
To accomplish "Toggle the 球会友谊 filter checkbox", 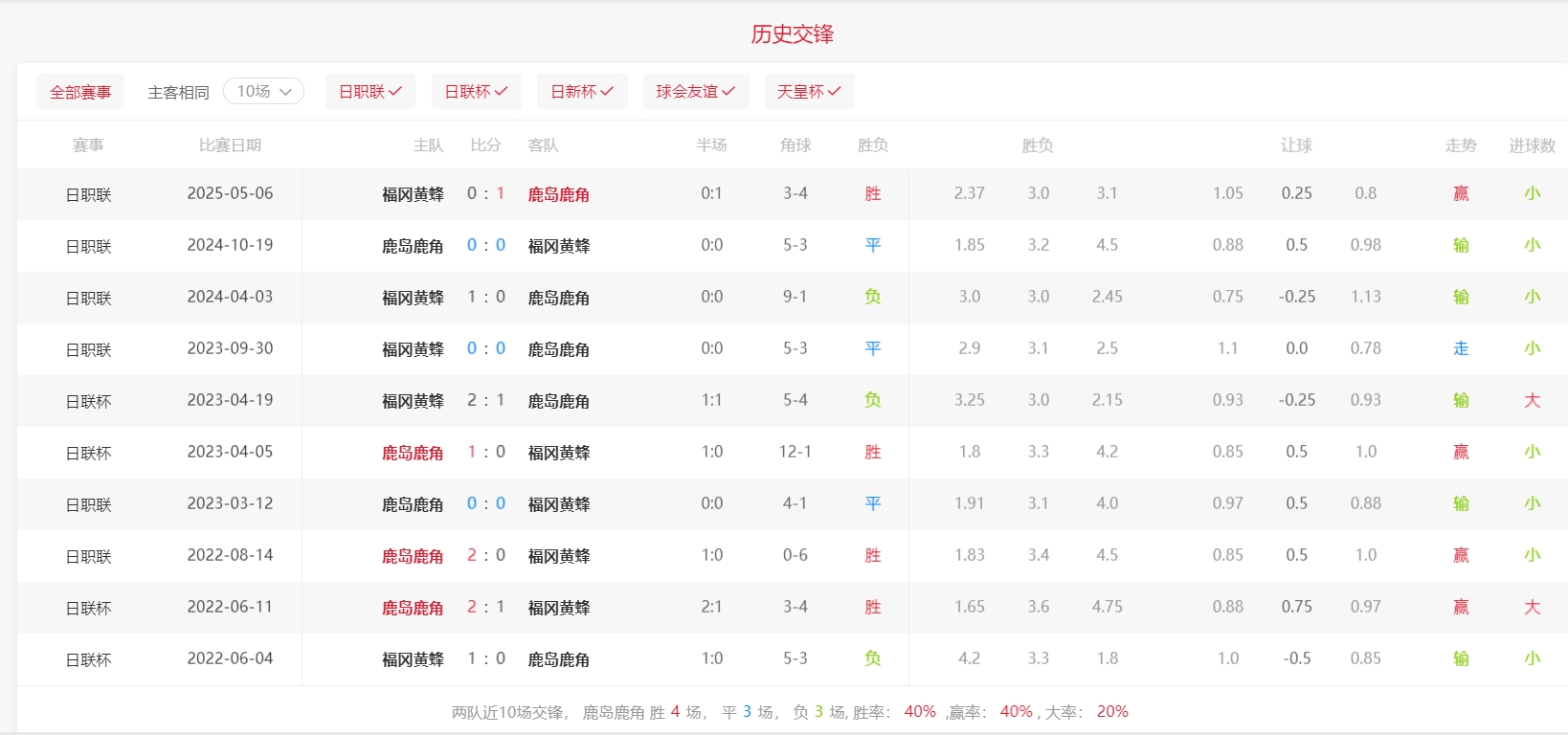I will [x=695, y=91].
